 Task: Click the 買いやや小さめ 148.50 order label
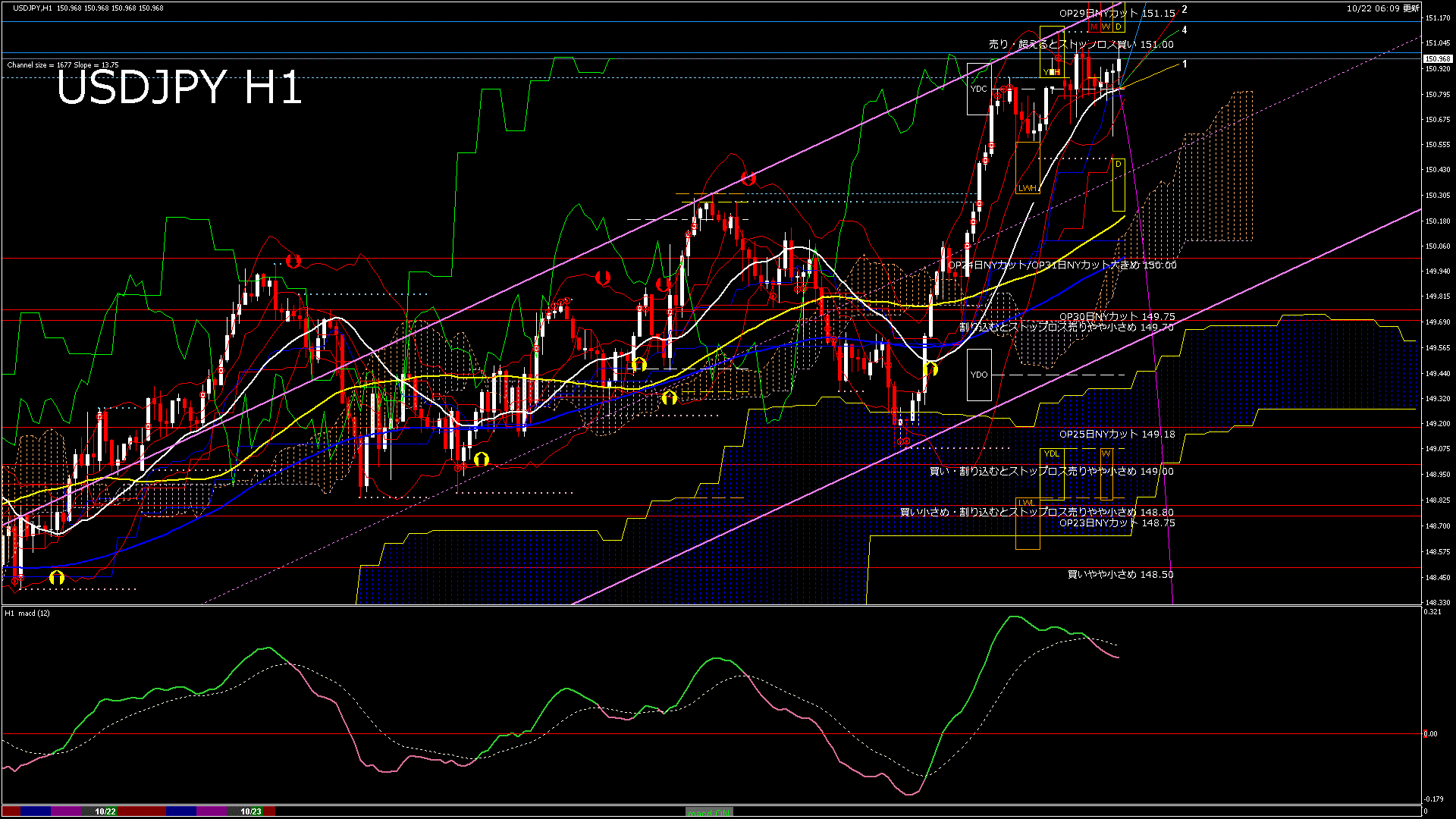click(1120, 574)
